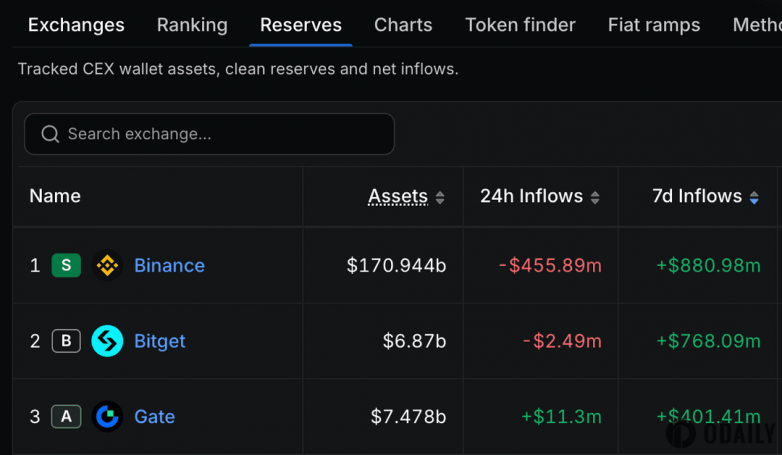
Task: Click rank number 2 in Bitget row
Action: click(x=34, y=341)
